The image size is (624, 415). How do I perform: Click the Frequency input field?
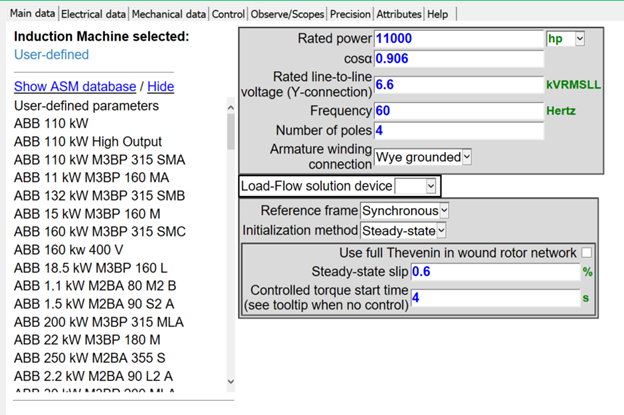click(x=459, y=111)
